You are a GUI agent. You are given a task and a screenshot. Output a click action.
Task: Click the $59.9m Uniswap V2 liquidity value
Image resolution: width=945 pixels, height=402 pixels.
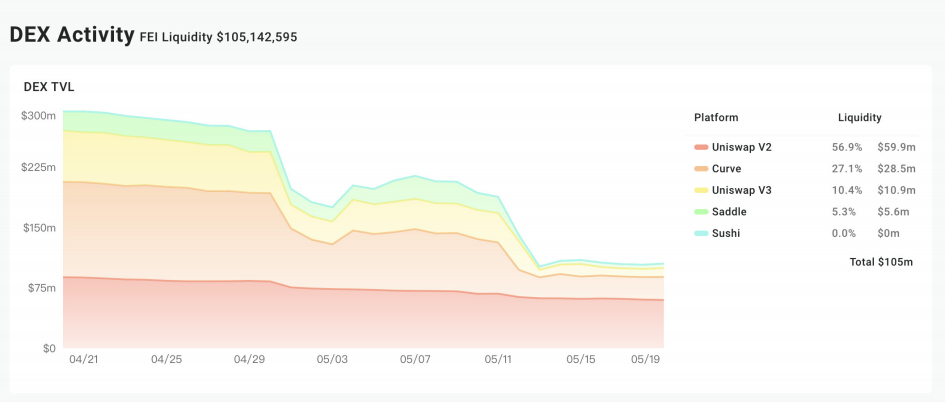[x=896, y=147]
